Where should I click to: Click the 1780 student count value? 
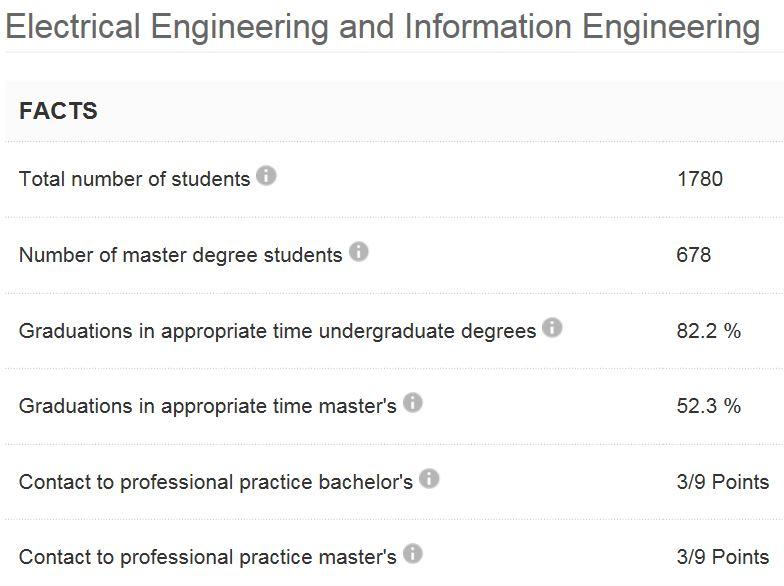(x=699, y=179)
